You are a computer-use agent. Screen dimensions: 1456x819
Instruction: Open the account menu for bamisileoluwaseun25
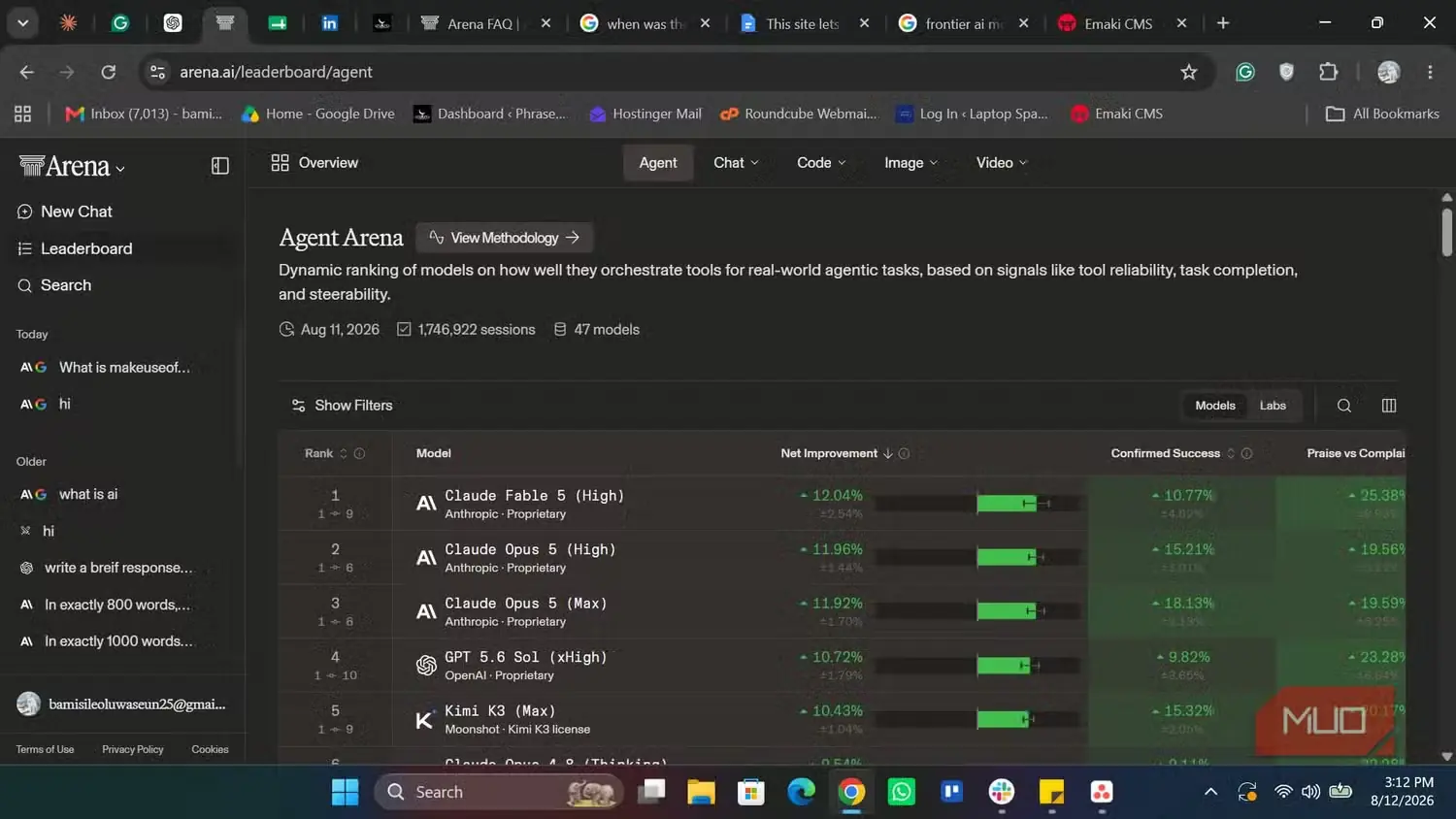click(x=122, y=704)
